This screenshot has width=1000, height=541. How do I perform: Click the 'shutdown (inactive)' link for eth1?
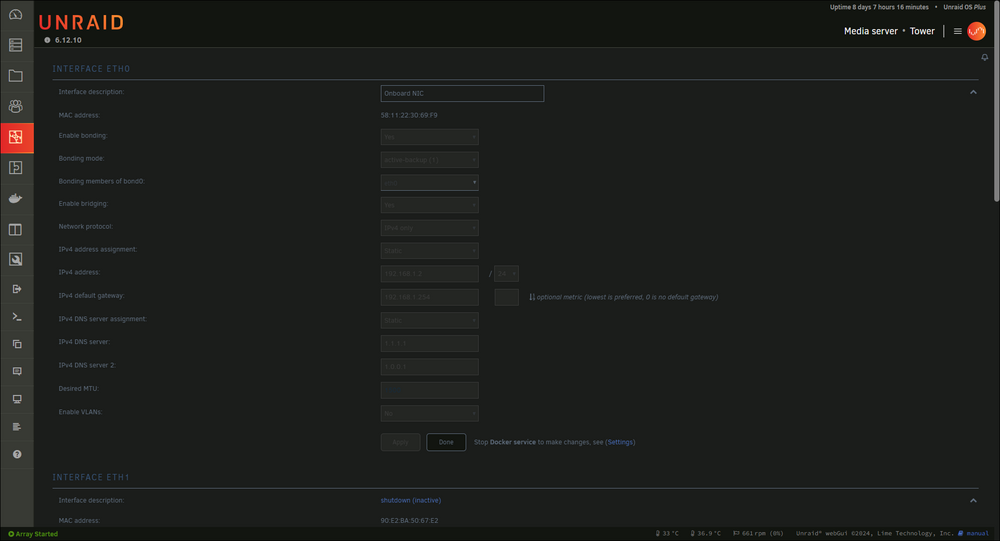(x=411, y=500)
